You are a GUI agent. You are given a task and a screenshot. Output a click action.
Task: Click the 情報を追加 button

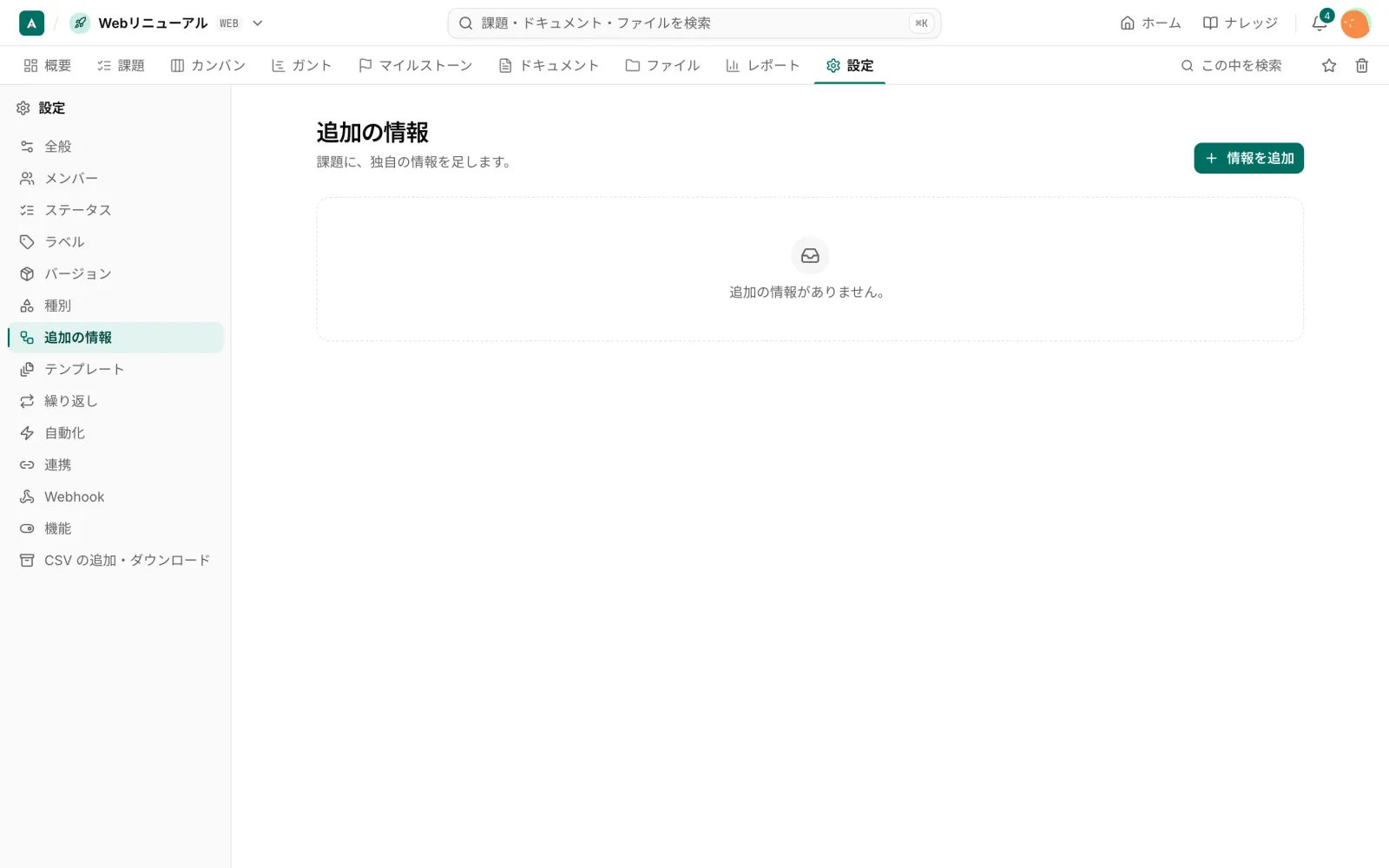(x=1248, y=158)
